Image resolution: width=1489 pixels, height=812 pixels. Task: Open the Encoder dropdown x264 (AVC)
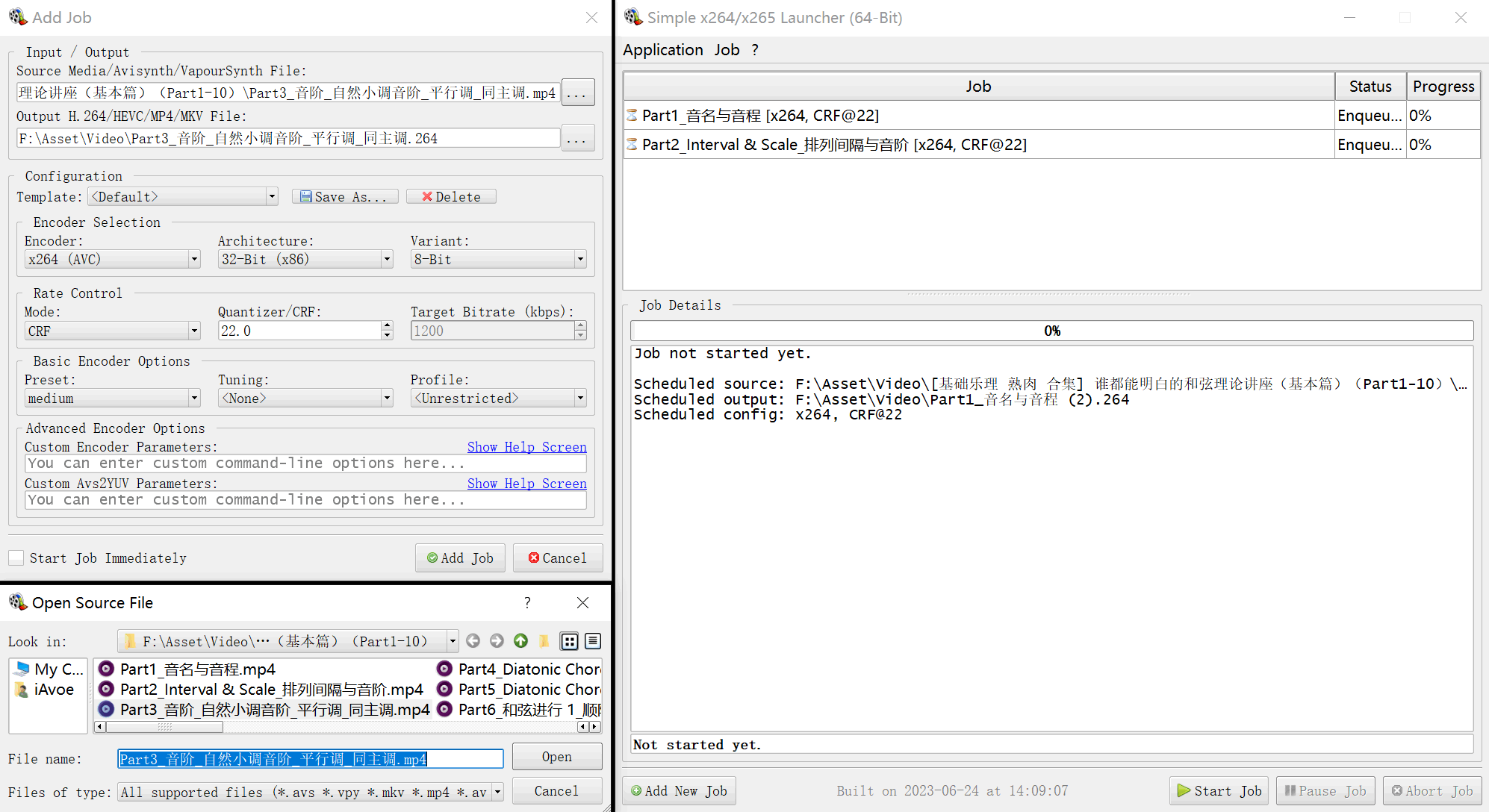tap(112, 259)
